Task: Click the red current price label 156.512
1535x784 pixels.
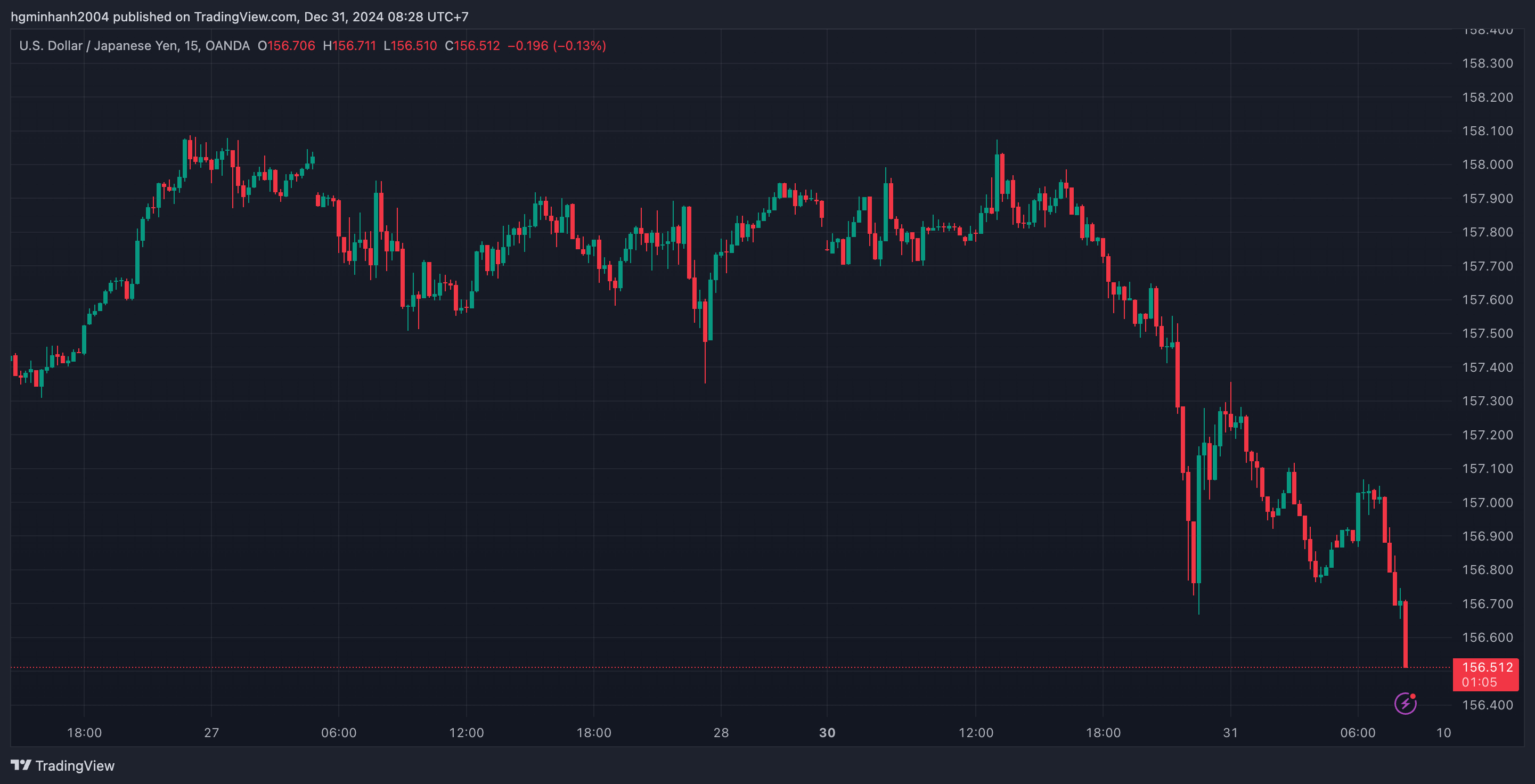Action: pos(1487,667)
